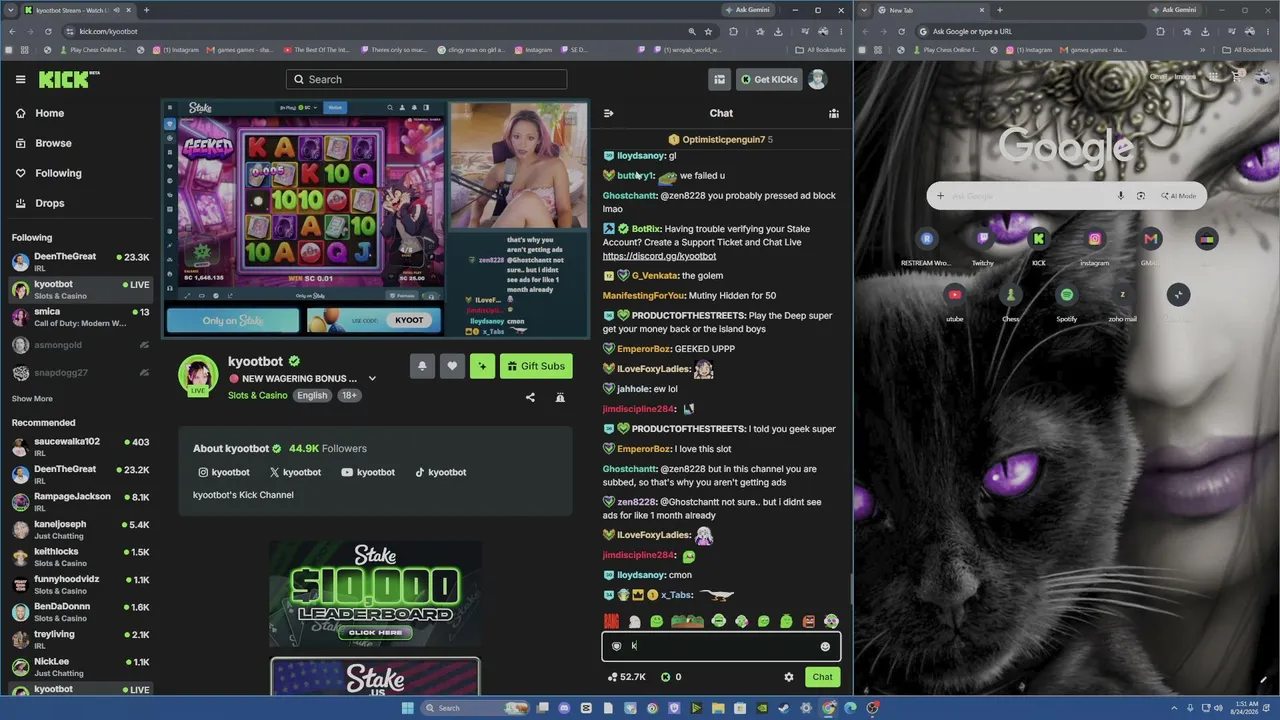Open RampageJackson in Recommended list
The height and width of the screenshot is (720, 1280).
tap(80, 501)
